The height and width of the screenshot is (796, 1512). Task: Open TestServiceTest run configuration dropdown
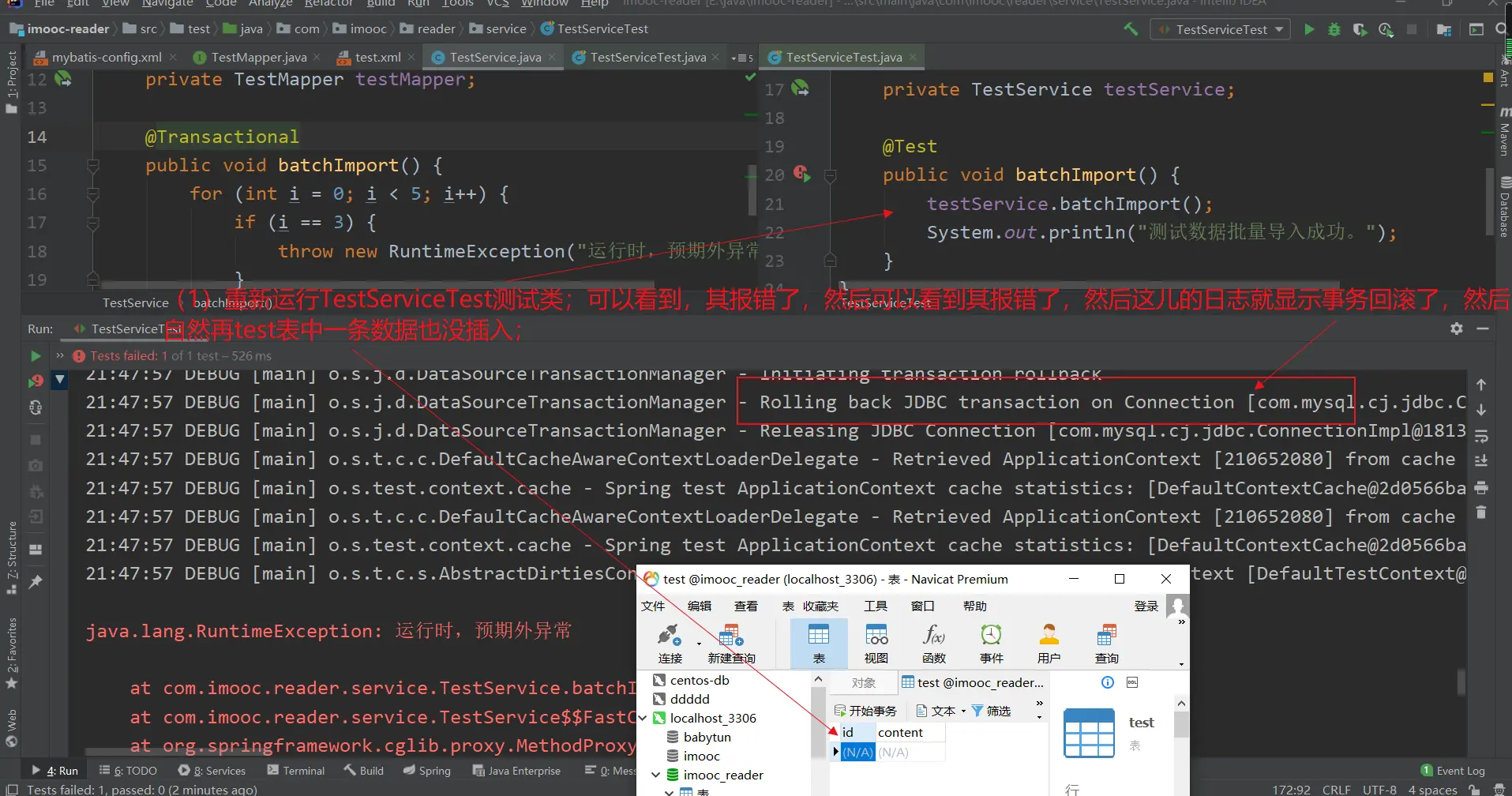pyautogui.click(x=1221, y=29)
